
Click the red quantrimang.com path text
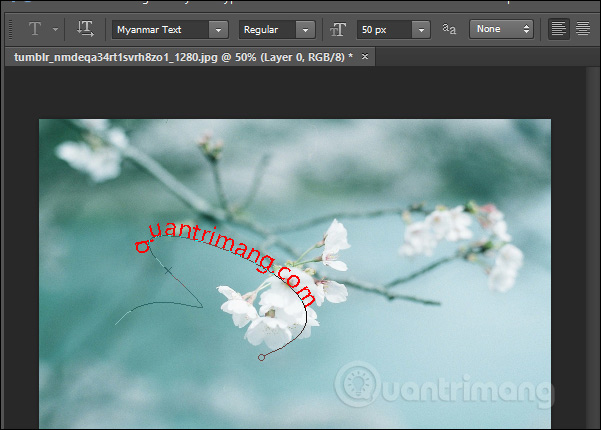tap(226, 263)
